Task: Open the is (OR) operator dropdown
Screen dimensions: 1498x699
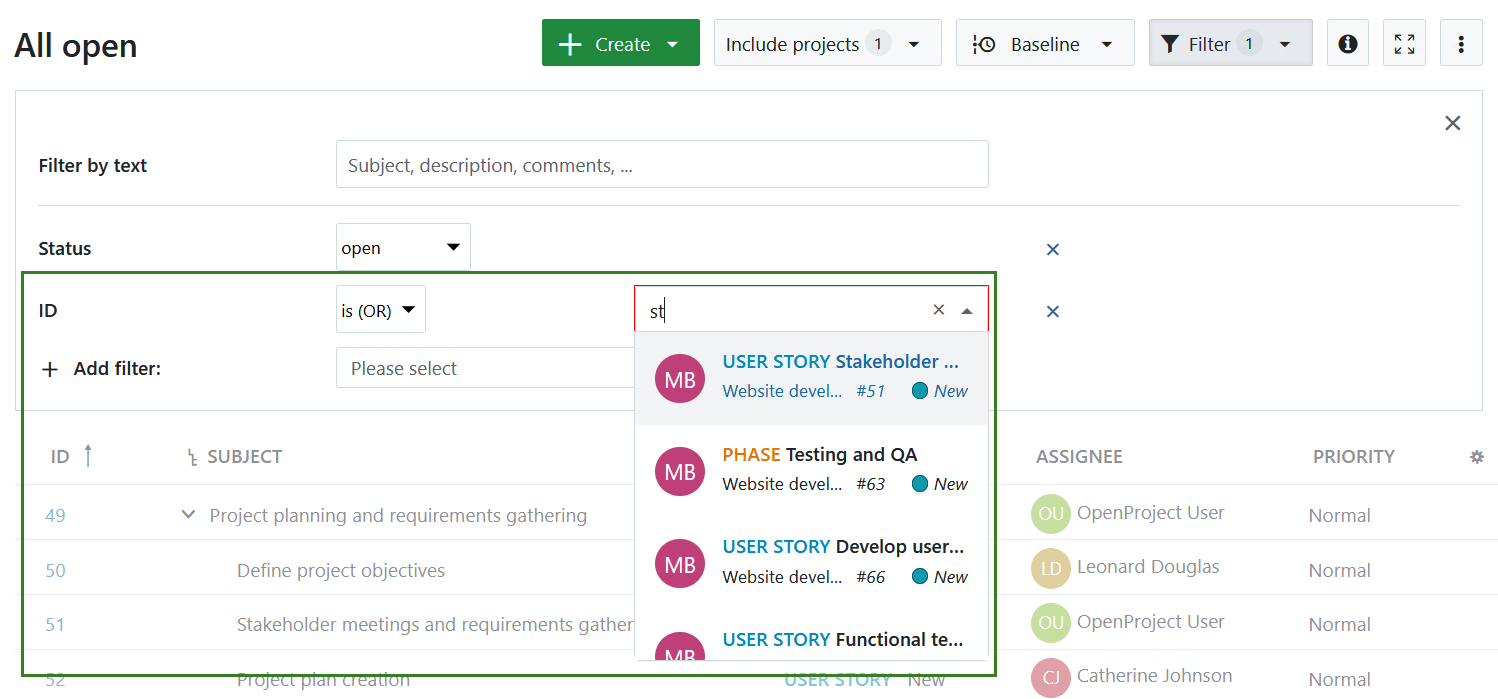Action: click(380, 309)
